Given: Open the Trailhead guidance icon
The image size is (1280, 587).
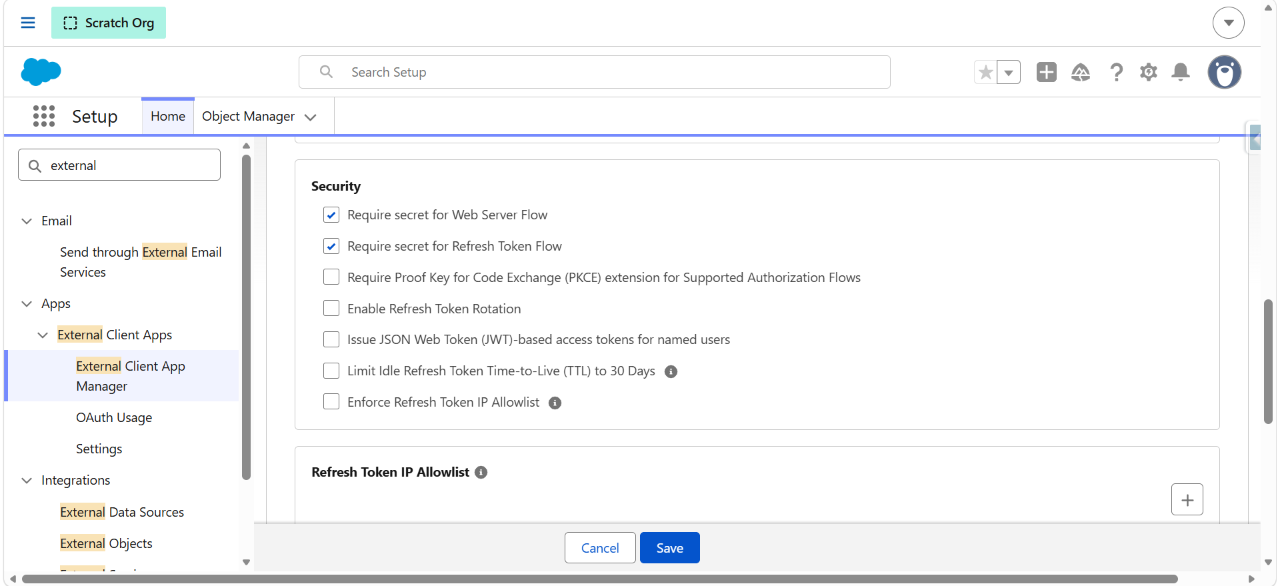Looking at the screenshot, I should point(1081,72).
